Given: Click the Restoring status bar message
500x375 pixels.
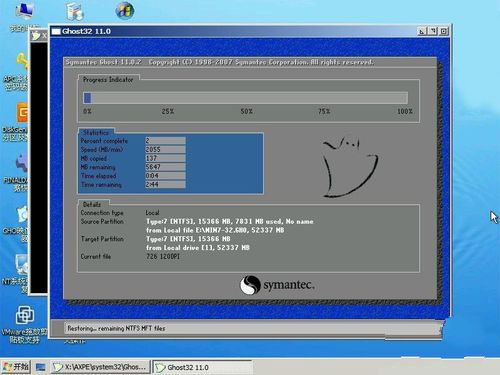Looking at the screenshot, I should 116,328.
